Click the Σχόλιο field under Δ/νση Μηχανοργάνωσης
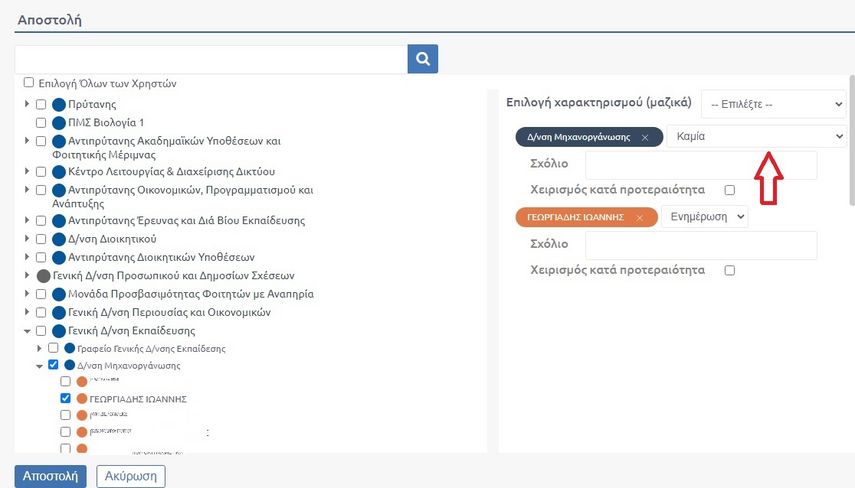Screen dimensions: 855x488 click(x=700, y=165)
